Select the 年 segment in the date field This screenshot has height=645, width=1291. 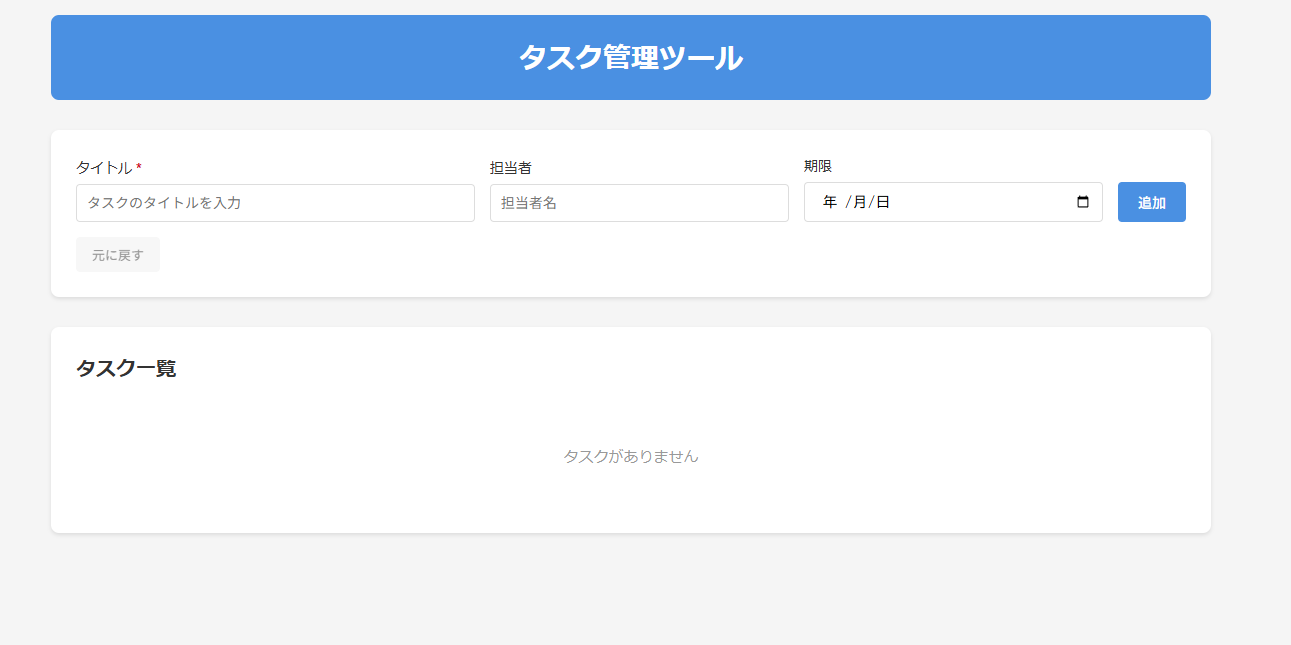[x=830, y=202]
